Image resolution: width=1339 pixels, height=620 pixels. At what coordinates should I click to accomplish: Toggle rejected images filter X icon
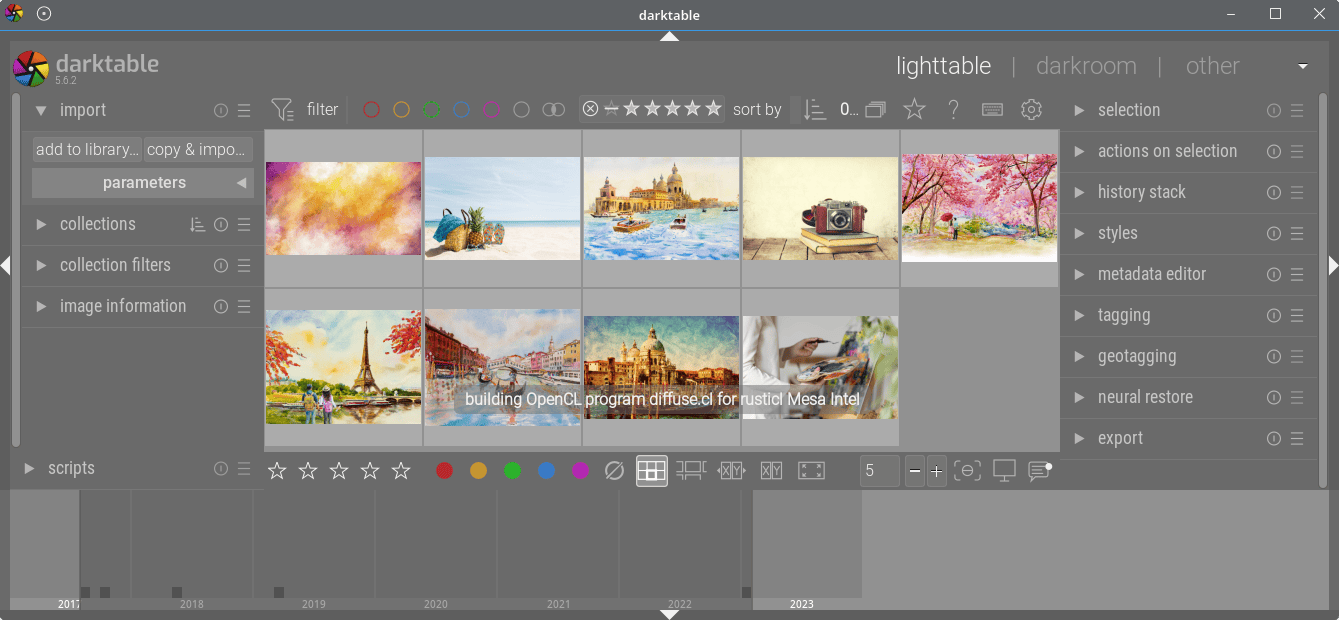tap(590, 109)
